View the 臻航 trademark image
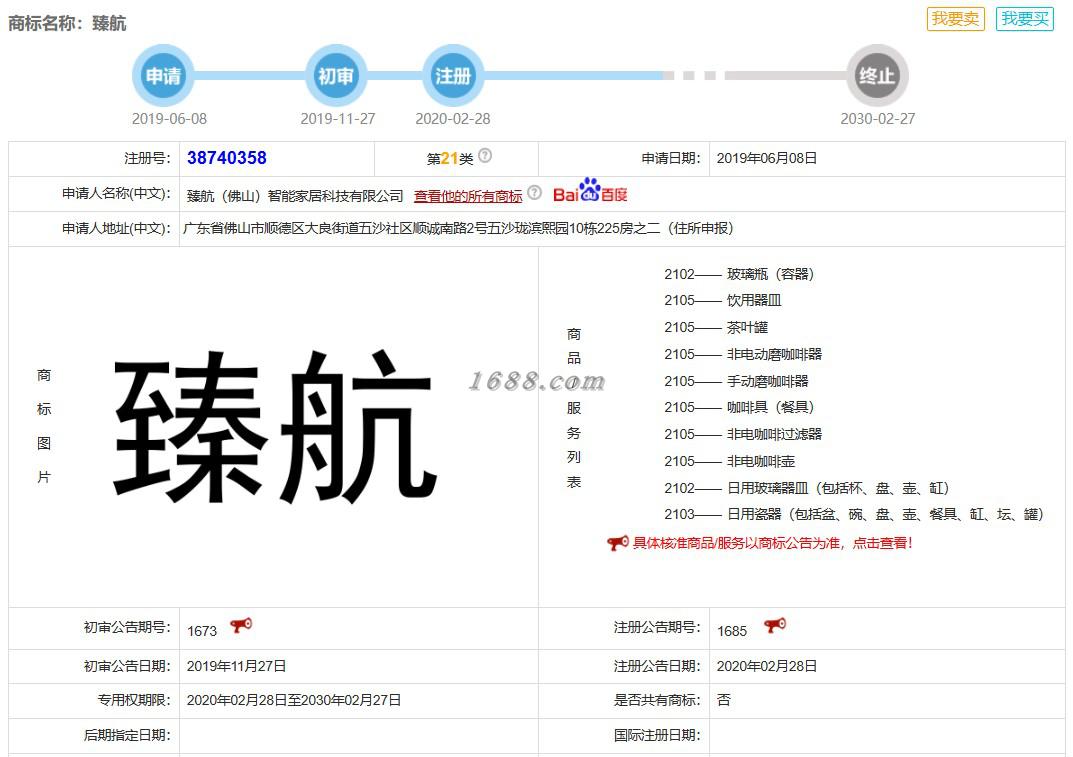 (274, 426)
